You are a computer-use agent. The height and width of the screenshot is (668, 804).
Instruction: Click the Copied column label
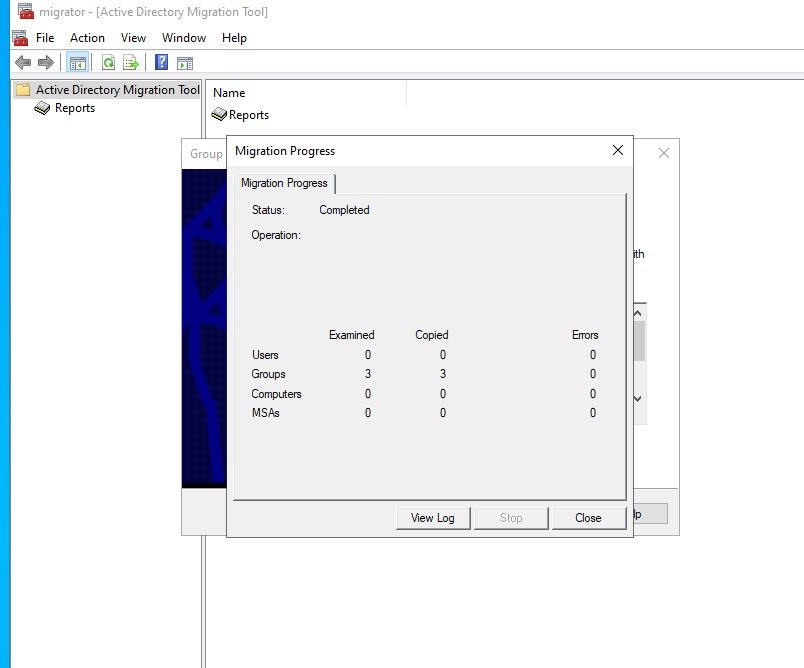point(432,335)
